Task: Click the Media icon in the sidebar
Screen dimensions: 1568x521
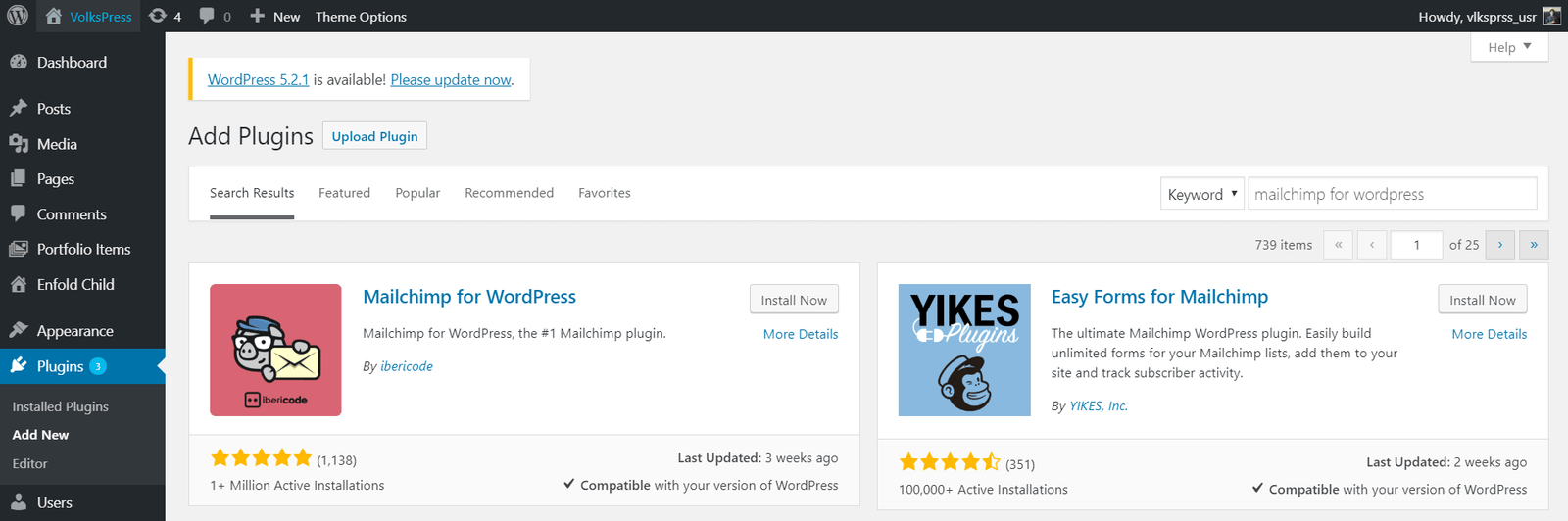Action: (19, 144)
